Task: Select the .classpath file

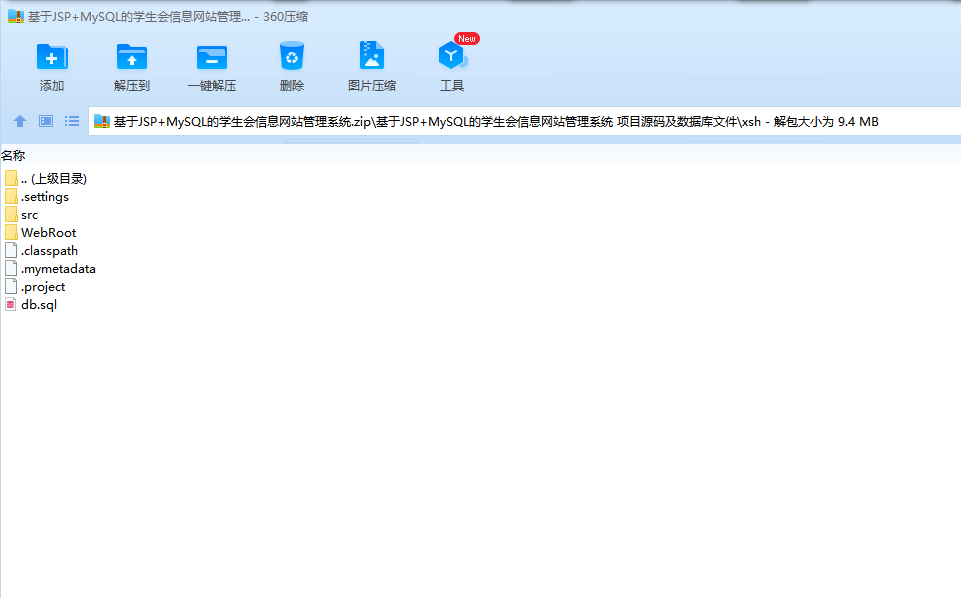Action: 49,251
